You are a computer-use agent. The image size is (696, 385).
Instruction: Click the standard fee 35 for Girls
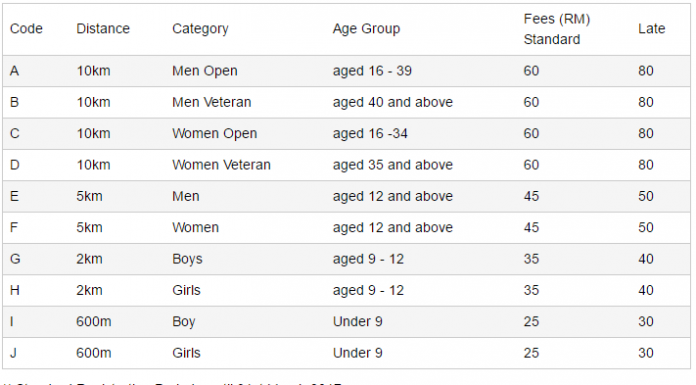tap(531, 290)
